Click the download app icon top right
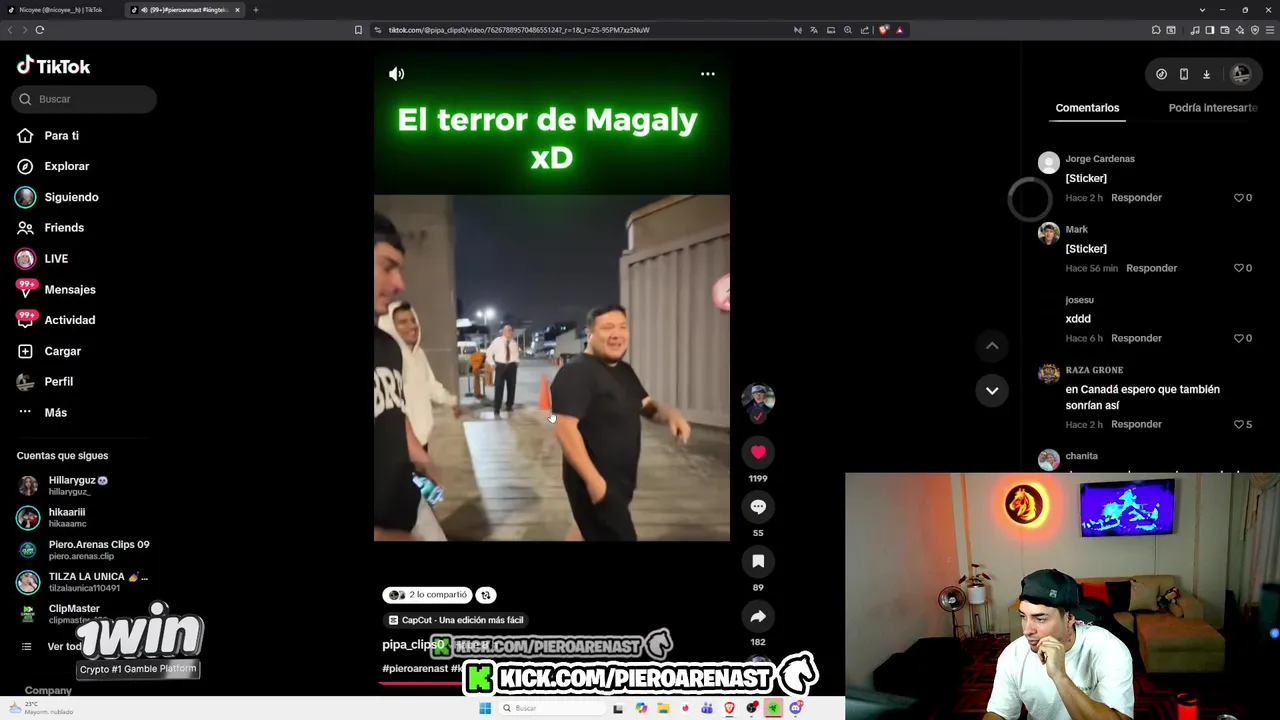Screen dimensions: 1280x720 pos(1206,74)
